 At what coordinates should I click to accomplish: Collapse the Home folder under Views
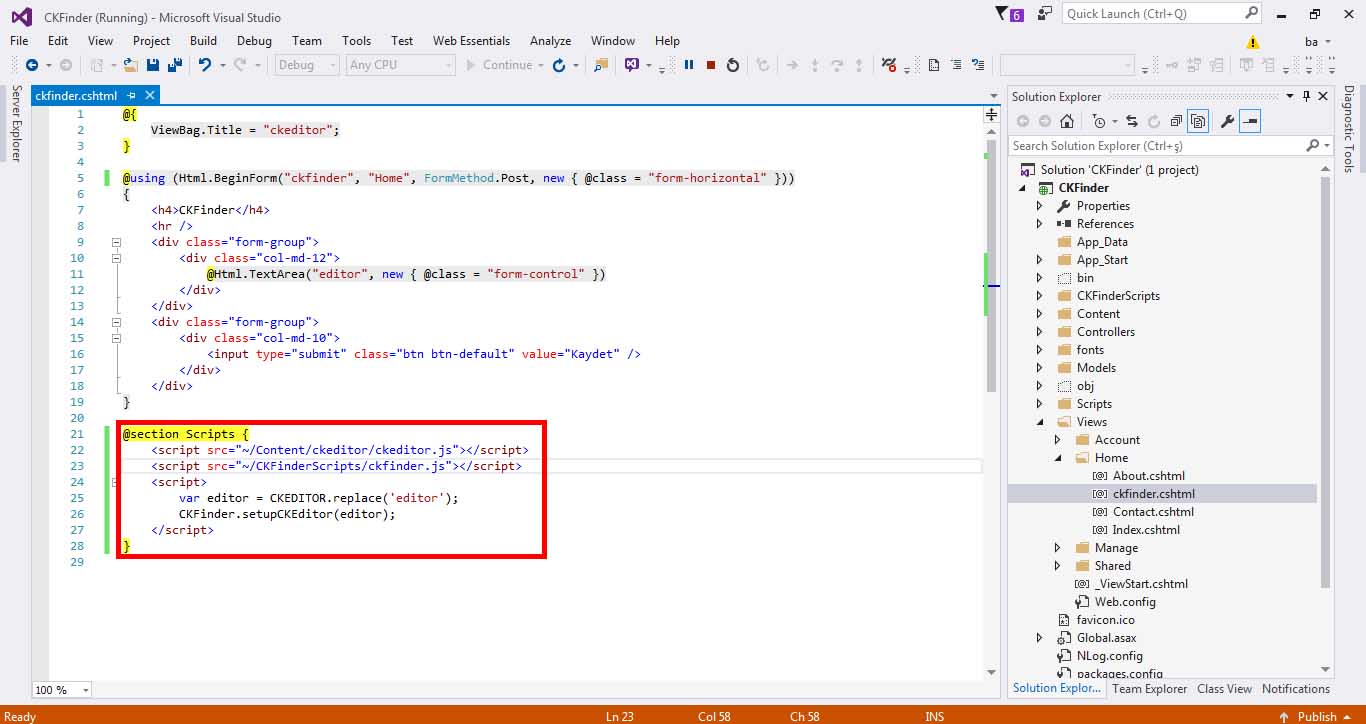1058,458
